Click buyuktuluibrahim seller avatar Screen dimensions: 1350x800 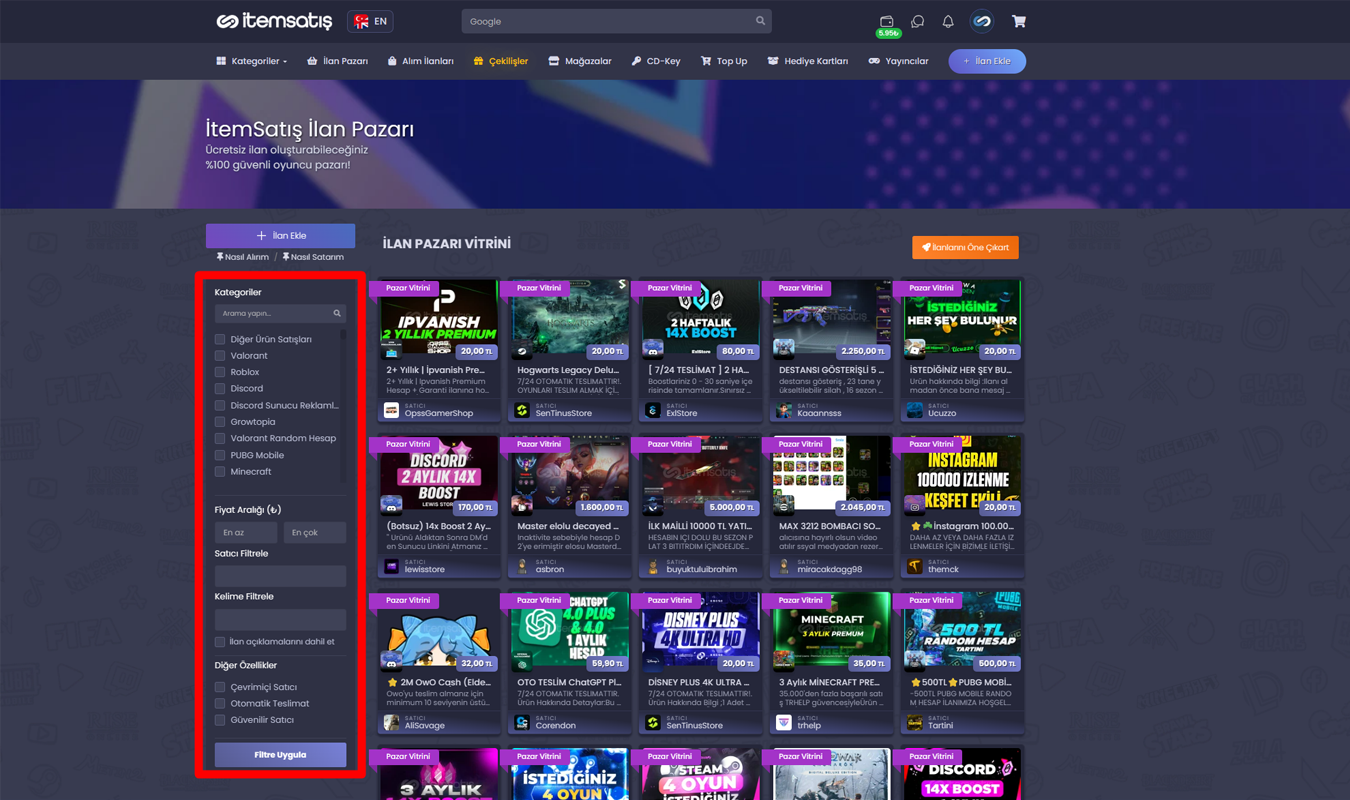[x=653, y=567]
